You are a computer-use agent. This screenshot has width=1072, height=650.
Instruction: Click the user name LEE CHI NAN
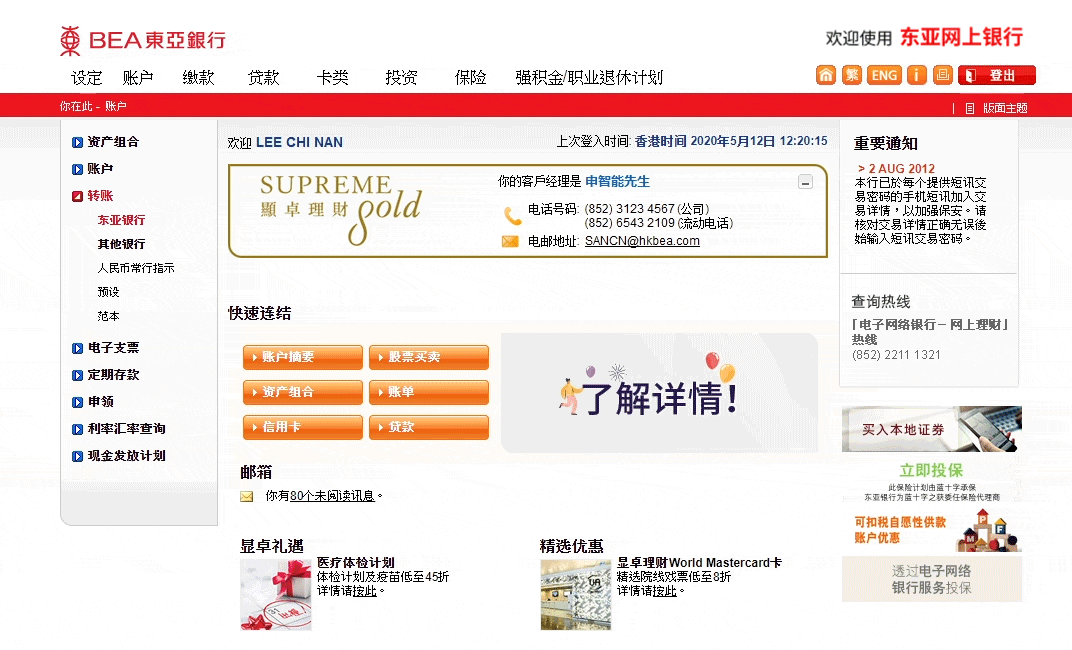click(299, 142)
